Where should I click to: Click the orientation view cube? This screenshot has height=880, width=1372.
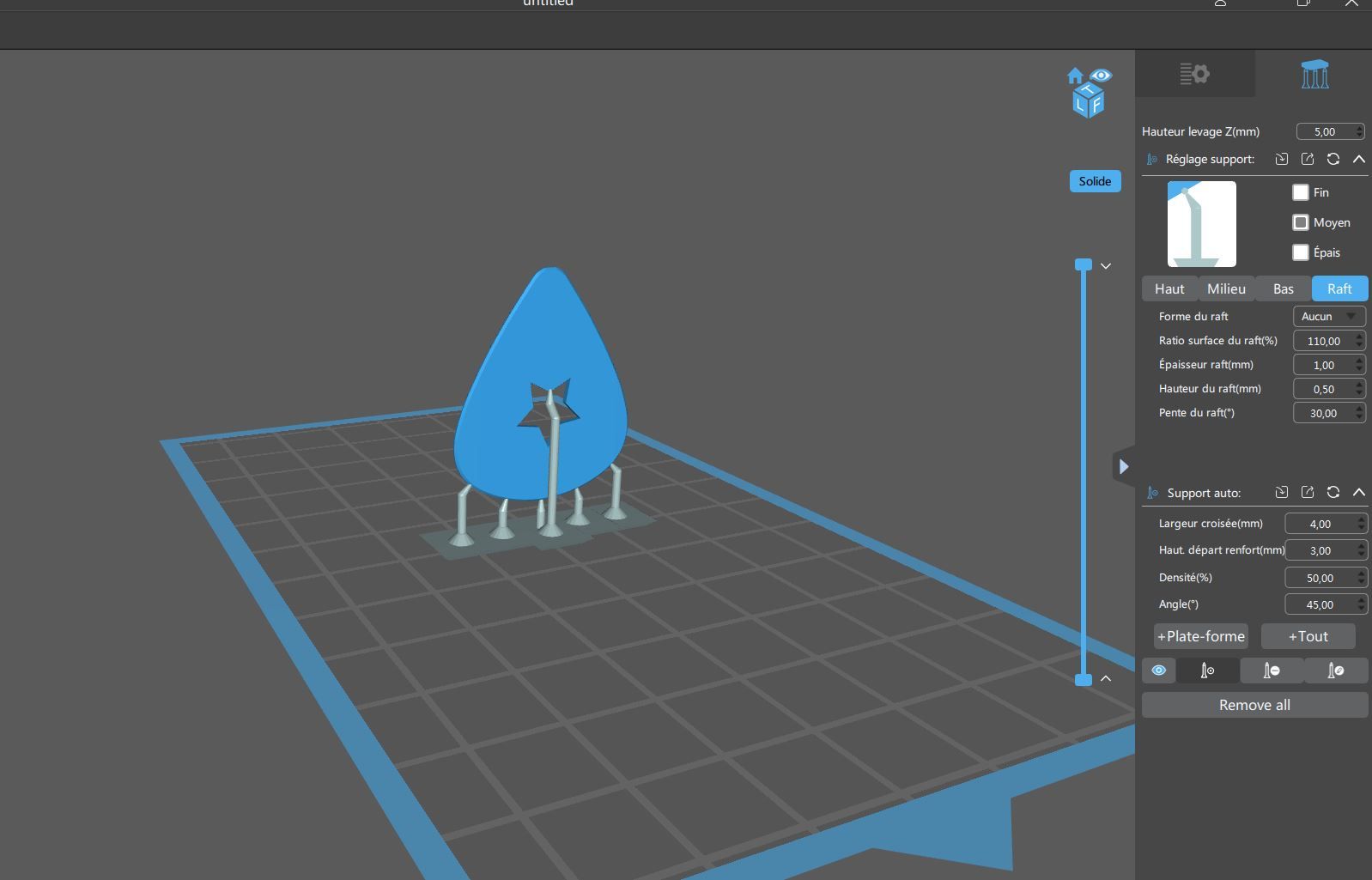pos(1088,100)
